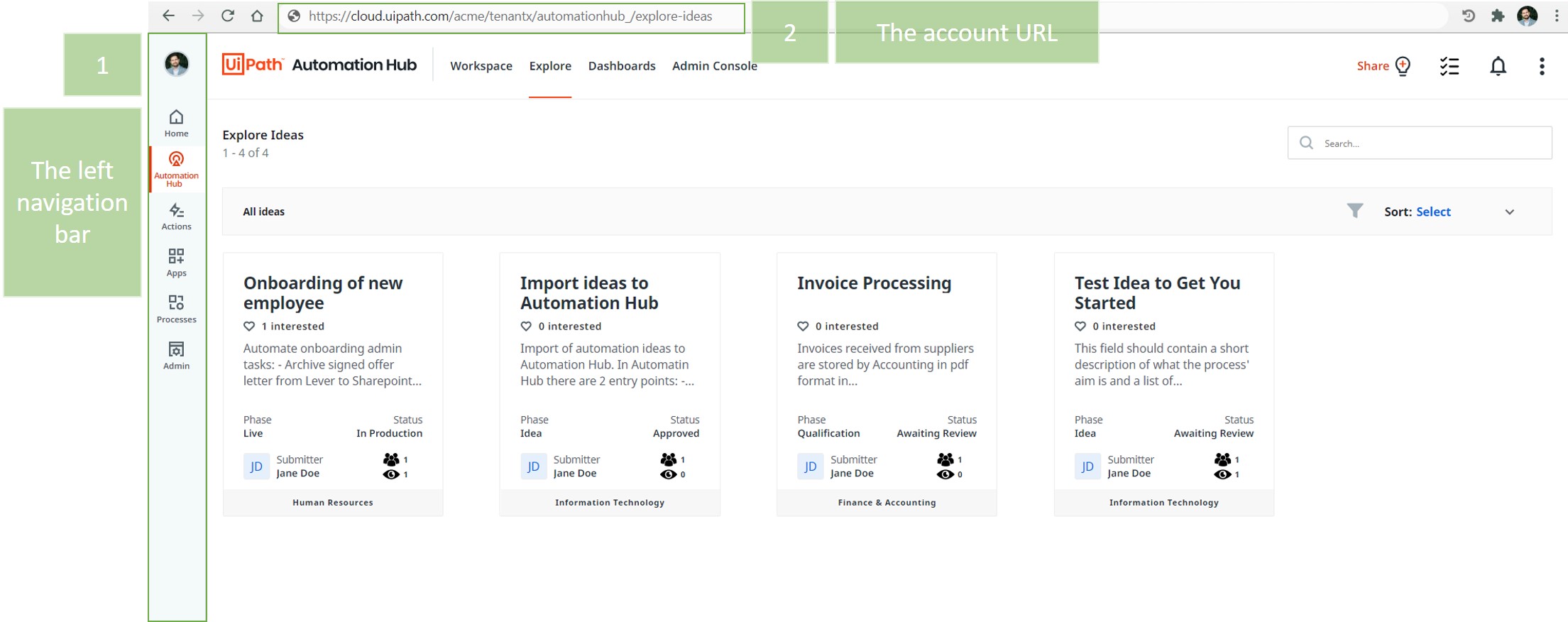Click Human Resources category label

333,503
